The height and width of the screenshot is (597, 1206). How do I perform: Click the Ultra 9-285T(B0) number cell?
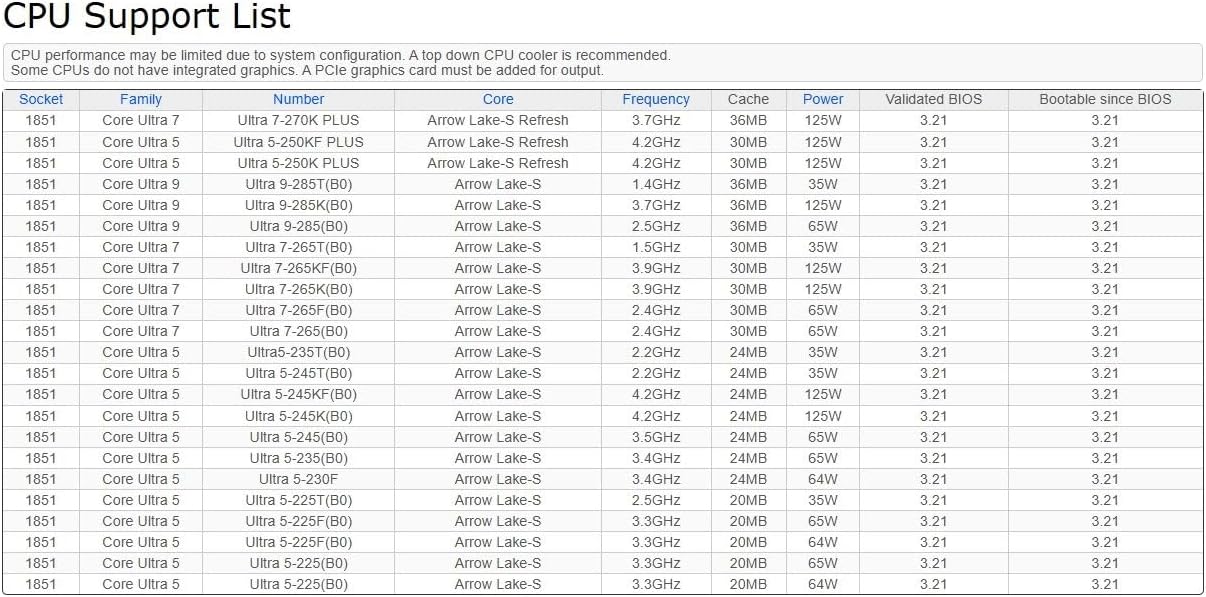(x=299, y=184)
